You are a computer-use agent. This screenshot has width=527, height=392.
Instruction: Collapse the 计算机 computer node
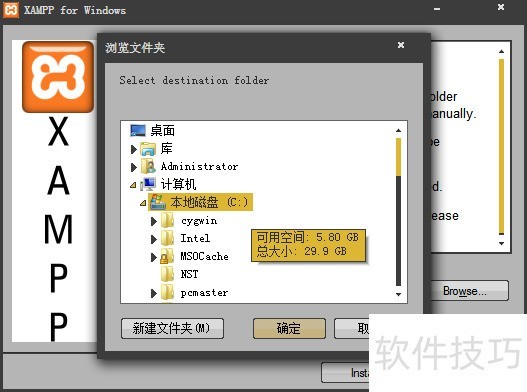(133, 185)
